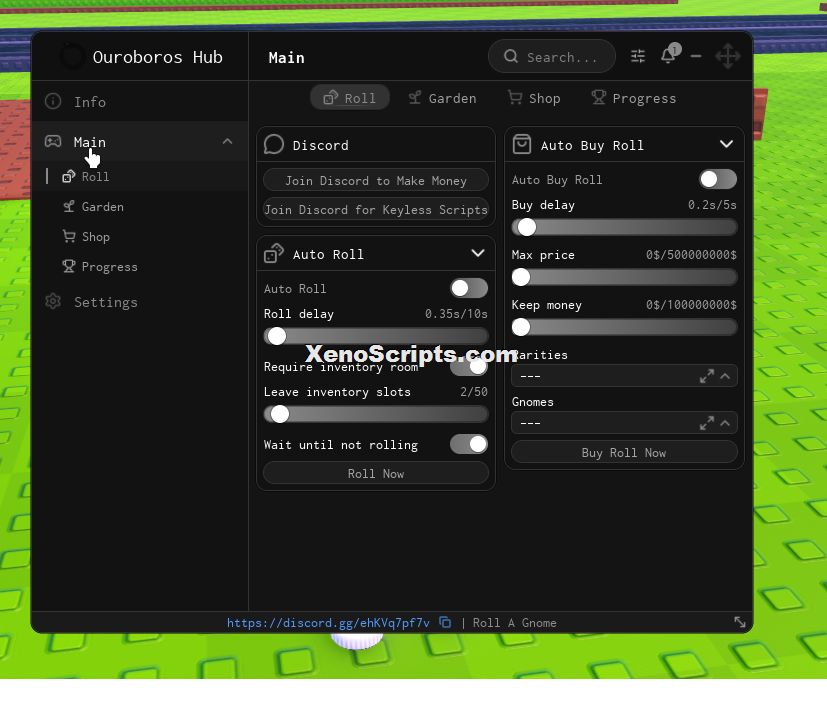Open Info in the sidebar

(x=140, y=101)
